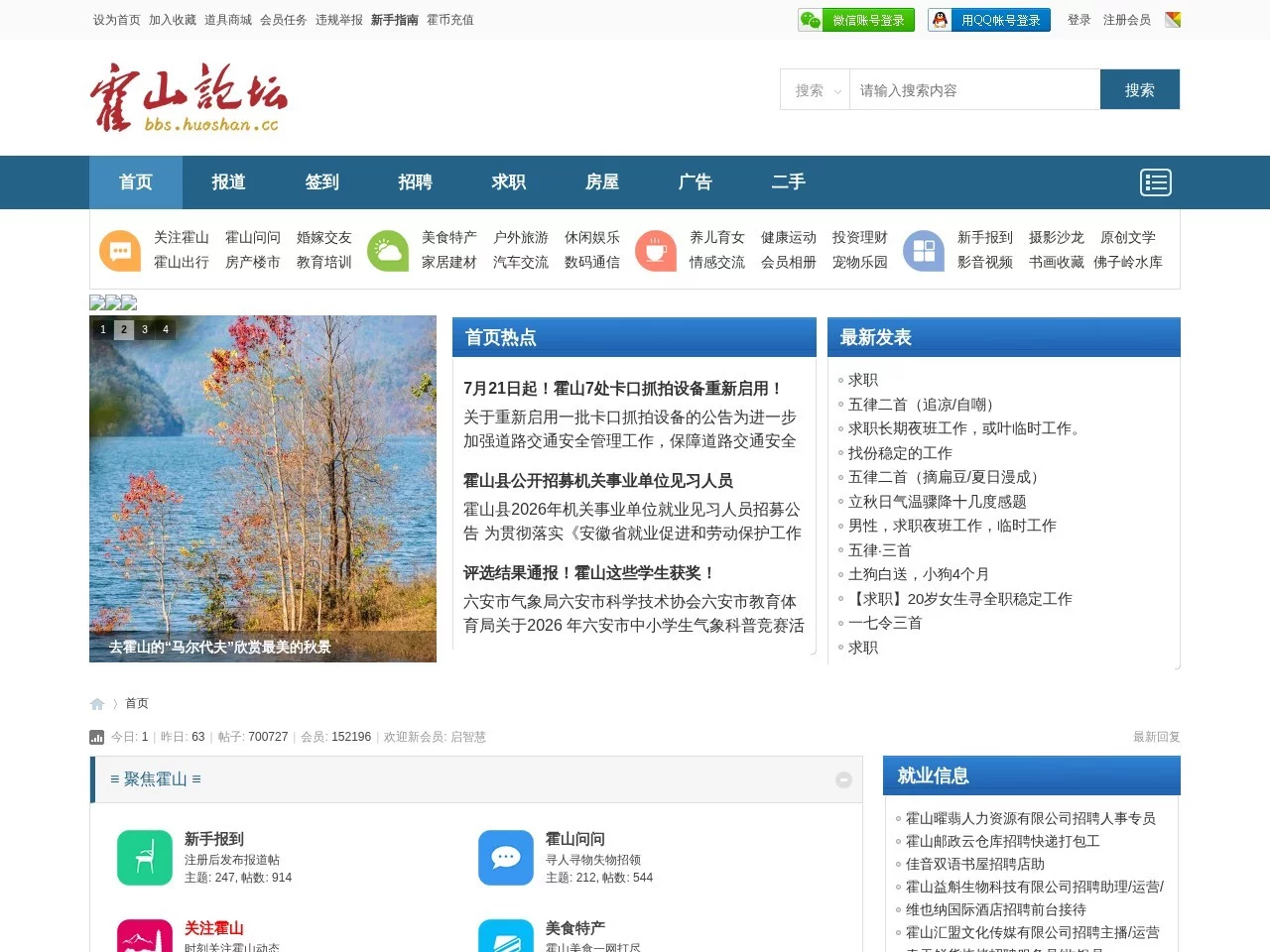Screen dimensions: 1270x952
Task: Open new member 启智慧 profile
Action: pyautogui.click(x=468, y=737)
